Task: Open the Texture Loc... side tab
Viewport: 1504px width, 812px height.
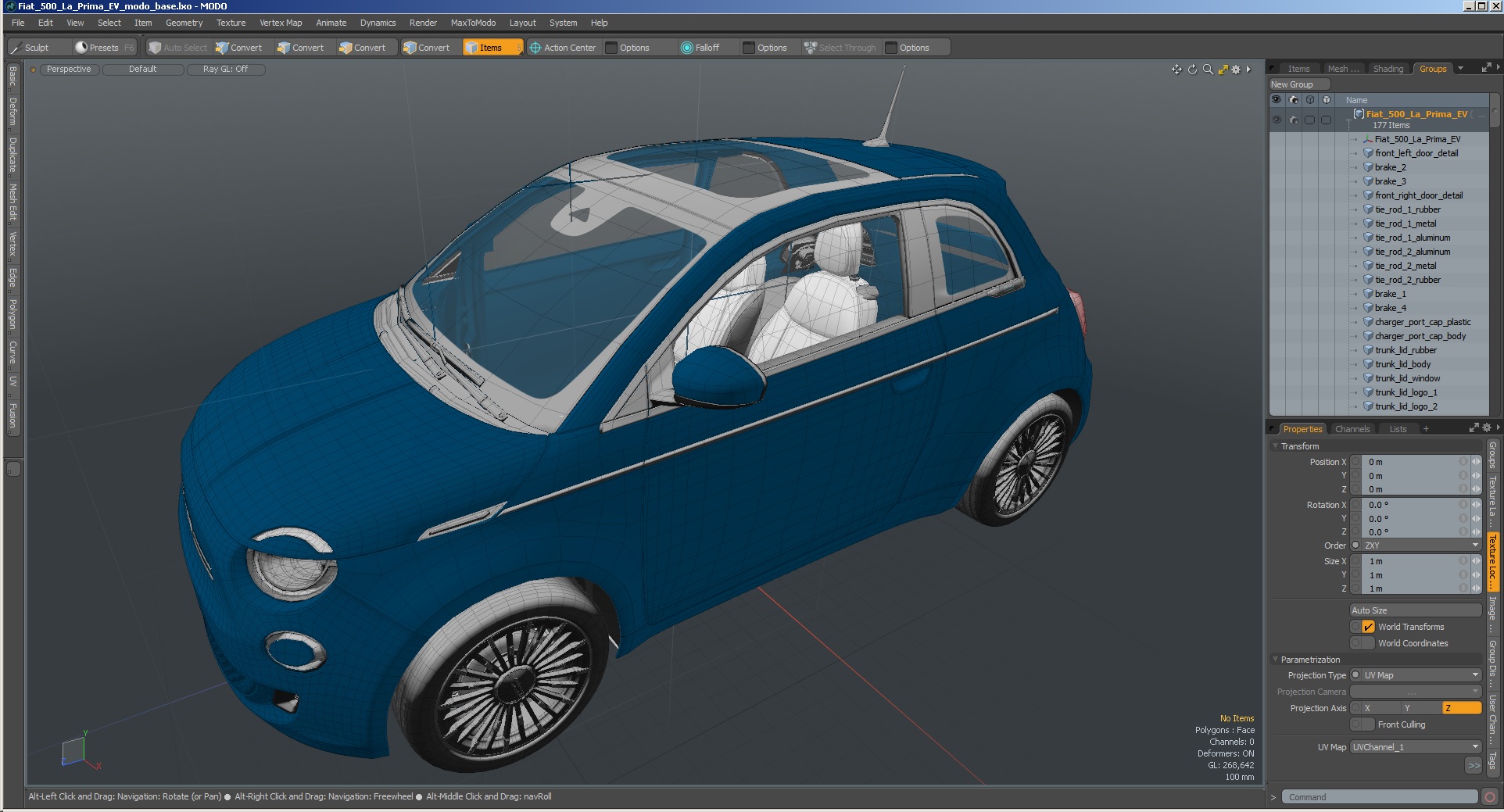Action: pos(1492,562)
